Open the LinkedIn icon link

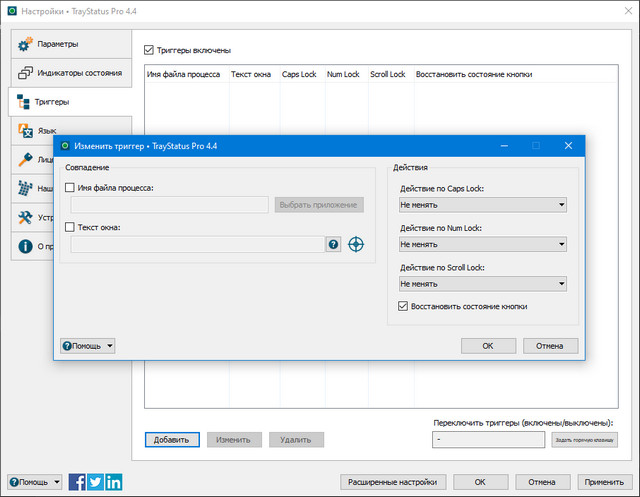coord(113,482)
